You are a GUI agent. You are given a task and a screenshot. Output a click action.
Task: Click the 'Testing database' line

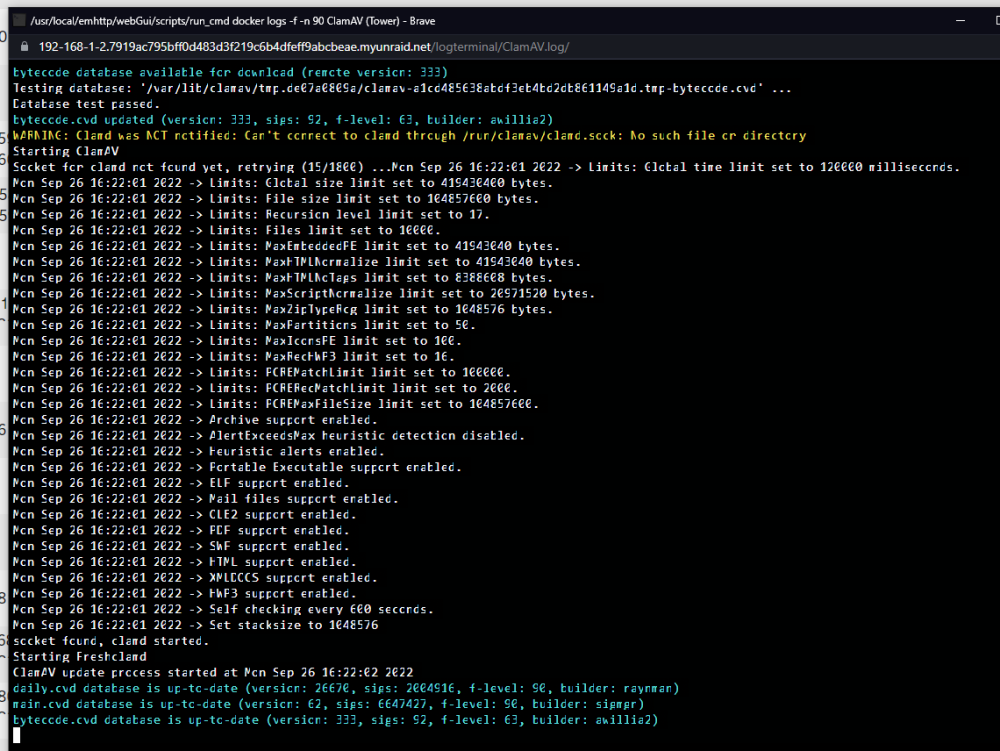click(x=402, y=88)
